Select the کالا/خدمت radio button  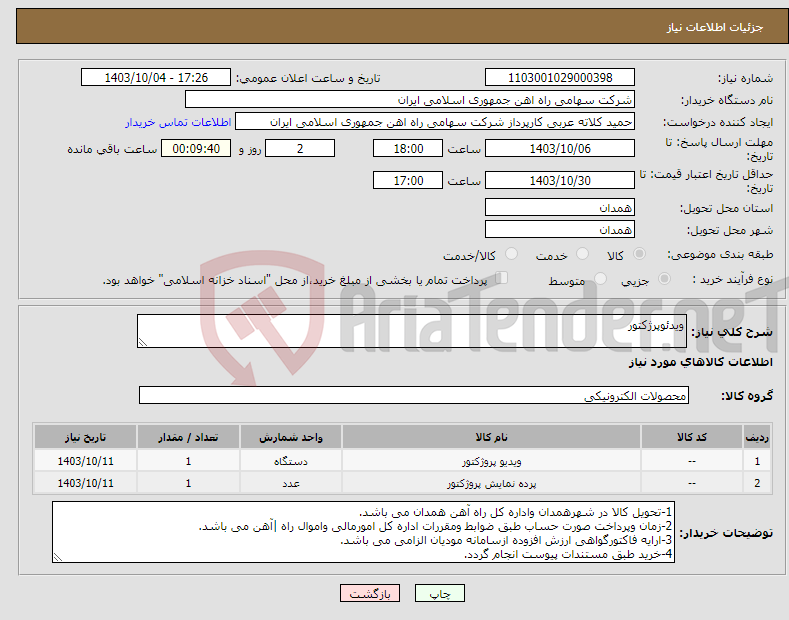[511, 254]
